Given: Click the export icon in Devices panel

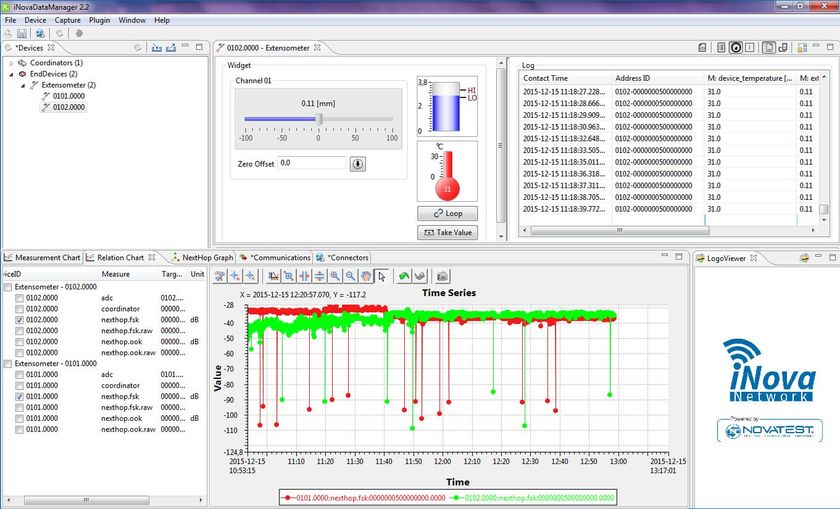Looking at the screenshot, I should point(171,48).
